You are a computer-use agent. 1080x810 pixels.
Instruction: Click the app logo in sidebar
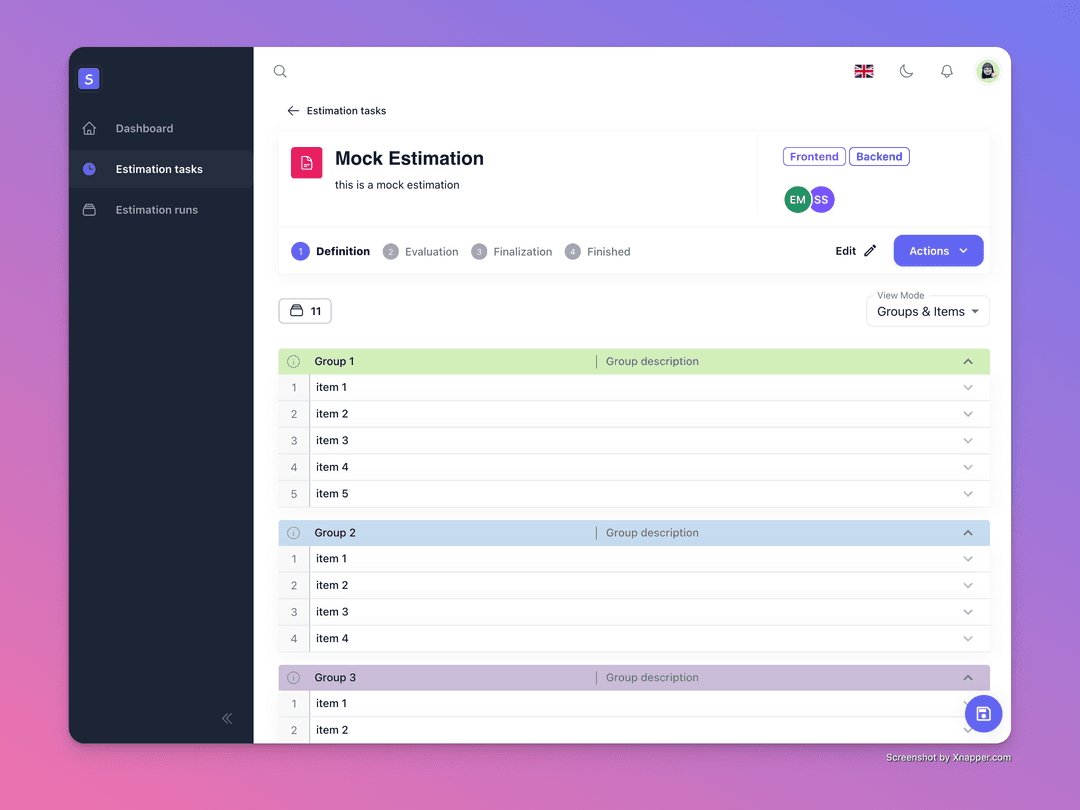coord(89,79)
